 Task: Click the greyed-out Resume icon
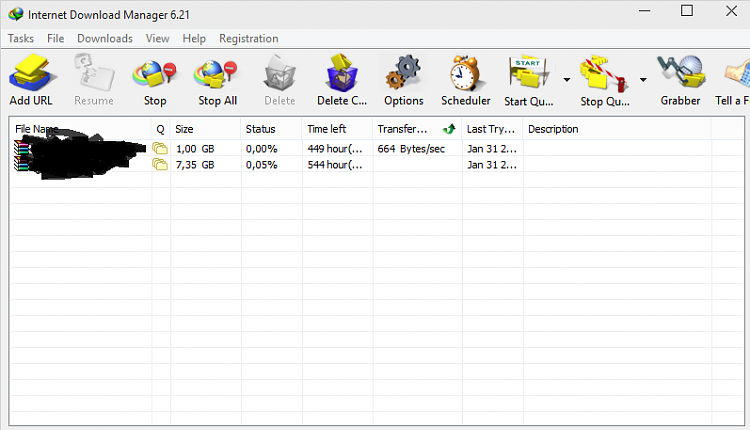94,72
